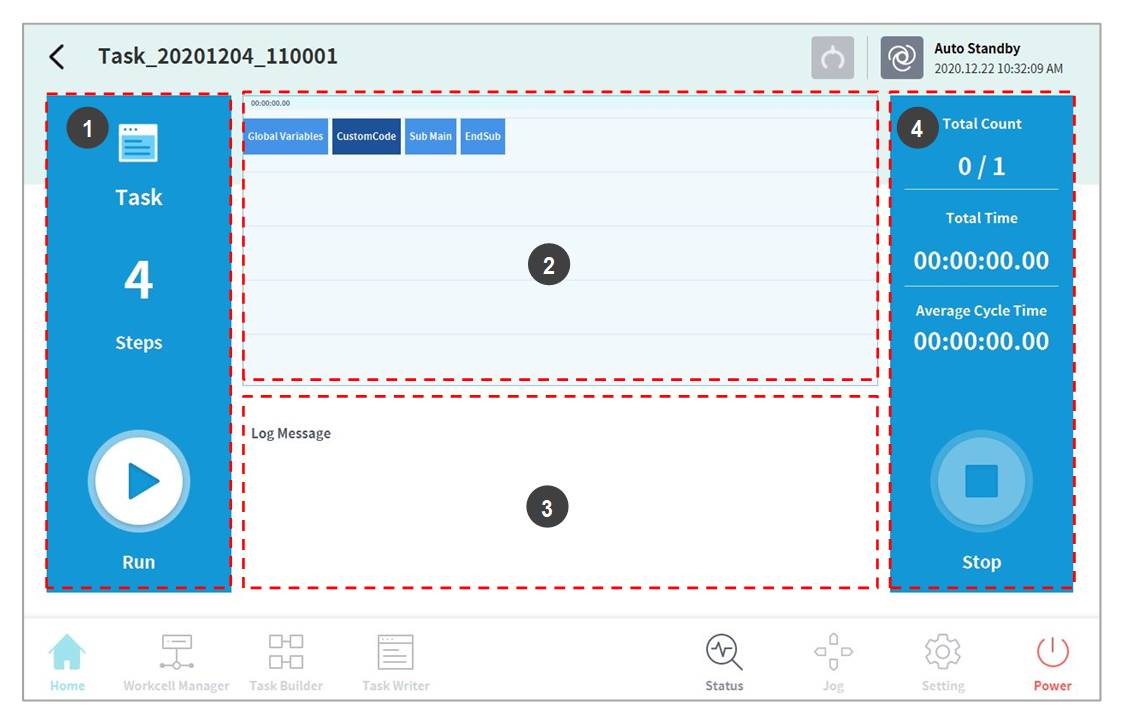The height and width of the screenshot is (716, 1133).
Task: Go back using the left arrow icon
Action: pos(57,57)
